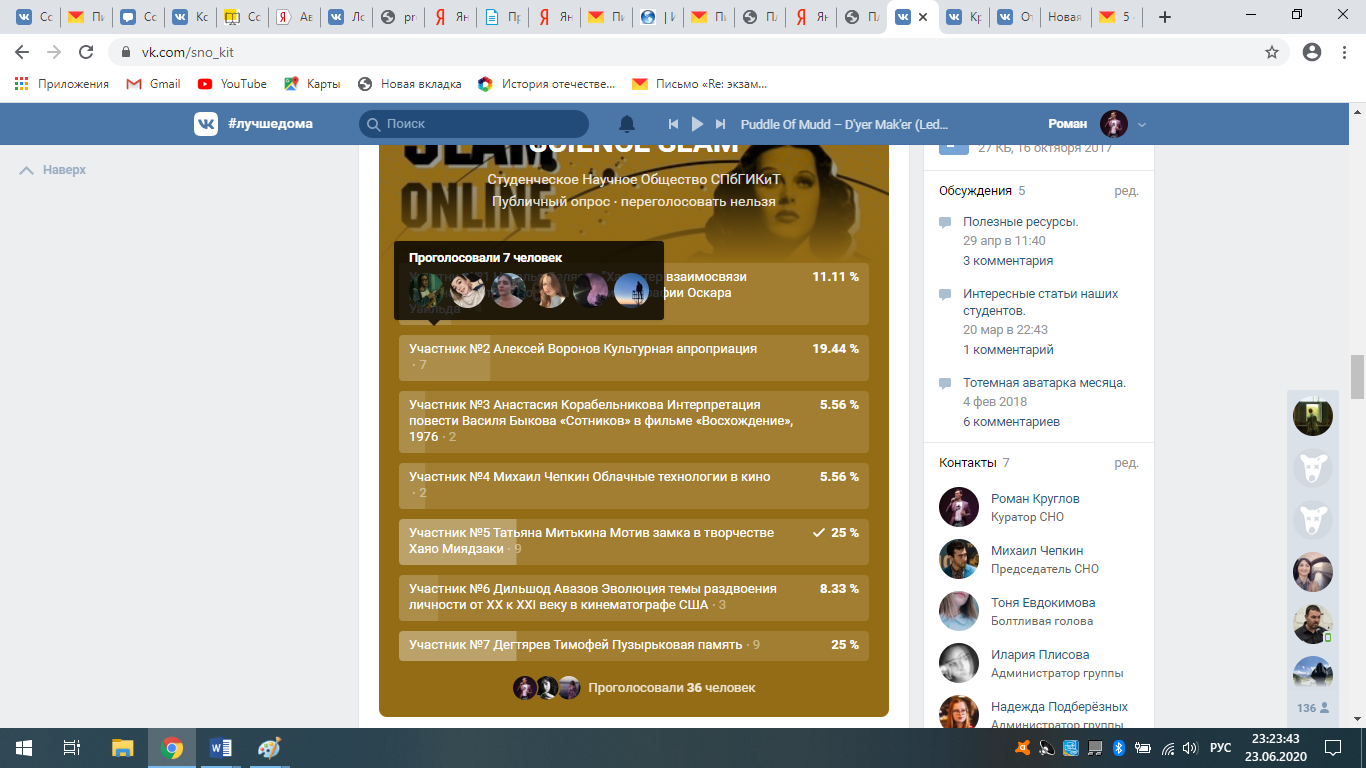Open the volume icon in system tray
This screenshot has height=768, width=1366.
coord(1190,748)
